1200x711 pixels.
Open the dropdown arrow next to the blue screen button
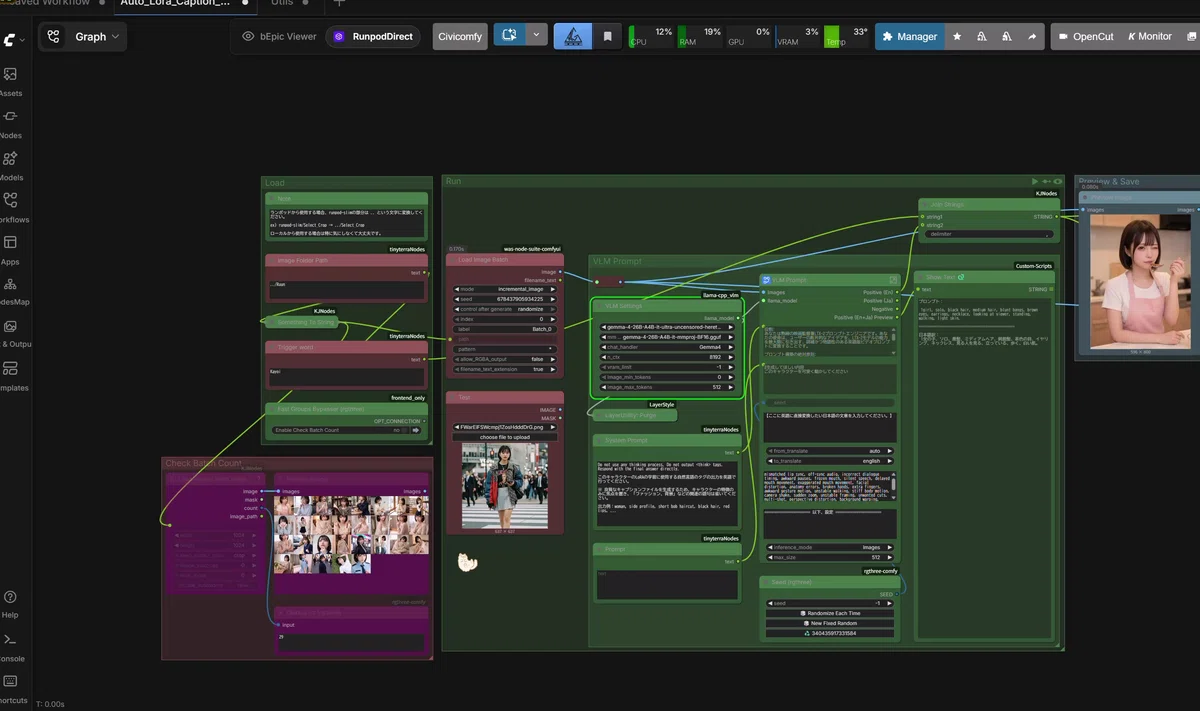pyautogui.click(x=537, y=36)
